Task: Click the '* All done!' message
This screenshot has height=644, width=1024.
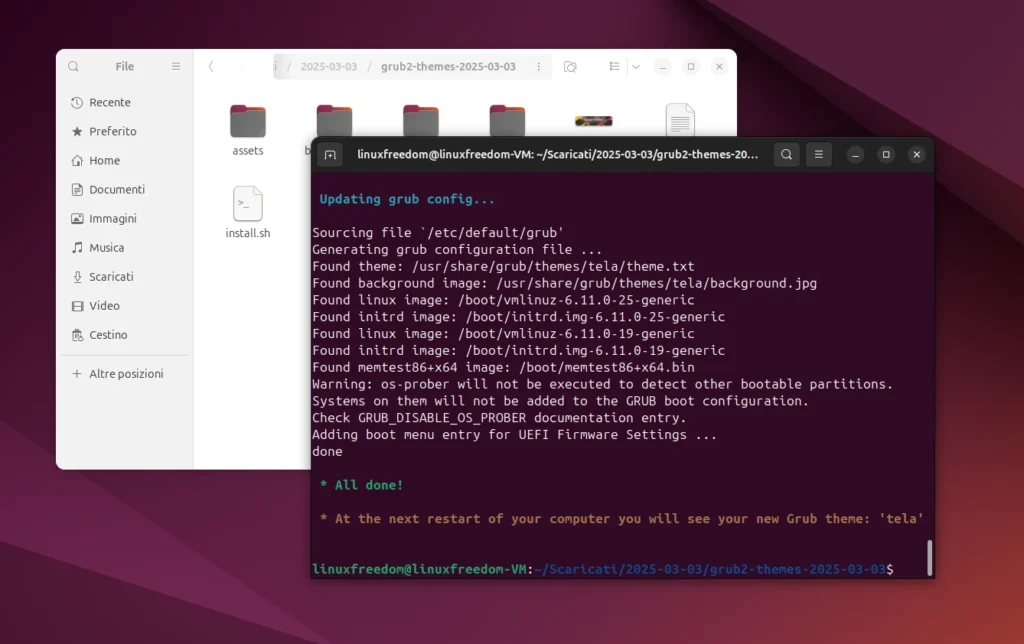Action: pyautogui.click(x=361, y=485)
